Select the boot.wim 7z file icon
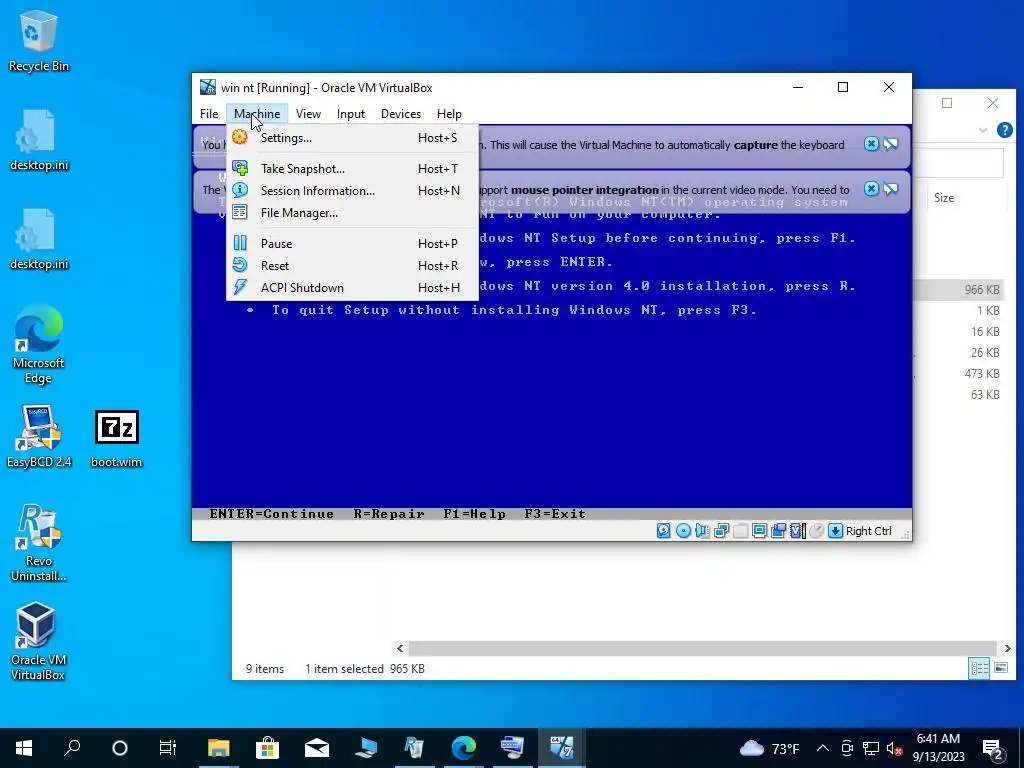Viewport: 1024px width, 768px height. [116, 438]
